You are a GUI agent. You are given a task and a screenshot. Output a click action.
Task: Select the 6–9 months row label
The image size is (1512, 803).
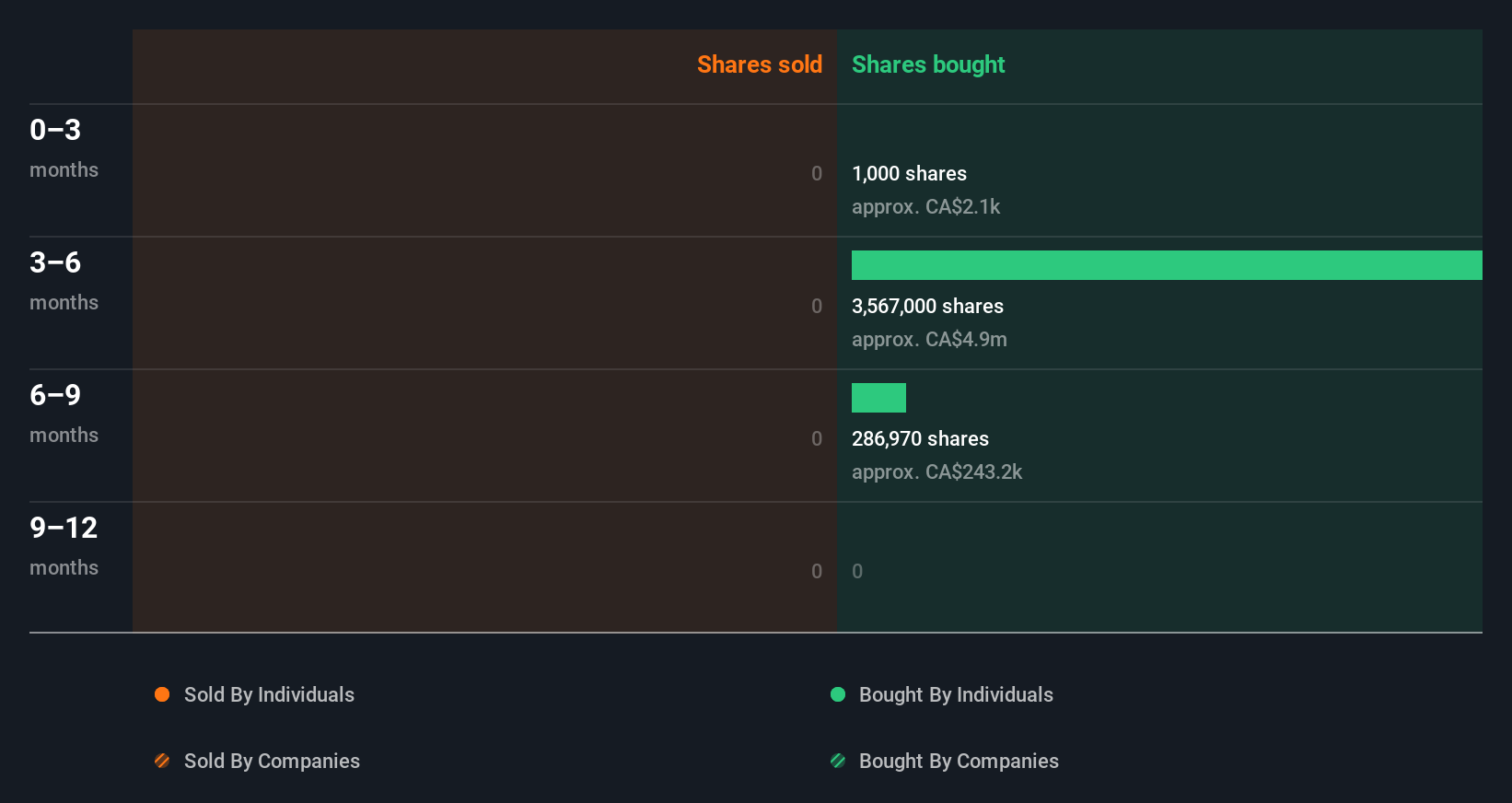point(64,413)
